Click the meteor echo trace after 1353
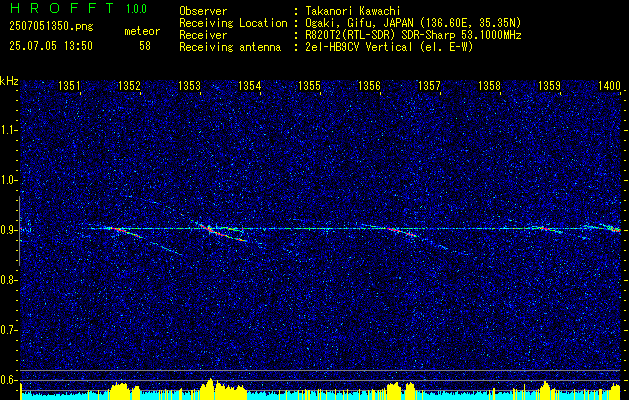629x400 pixels. [223, 233]
